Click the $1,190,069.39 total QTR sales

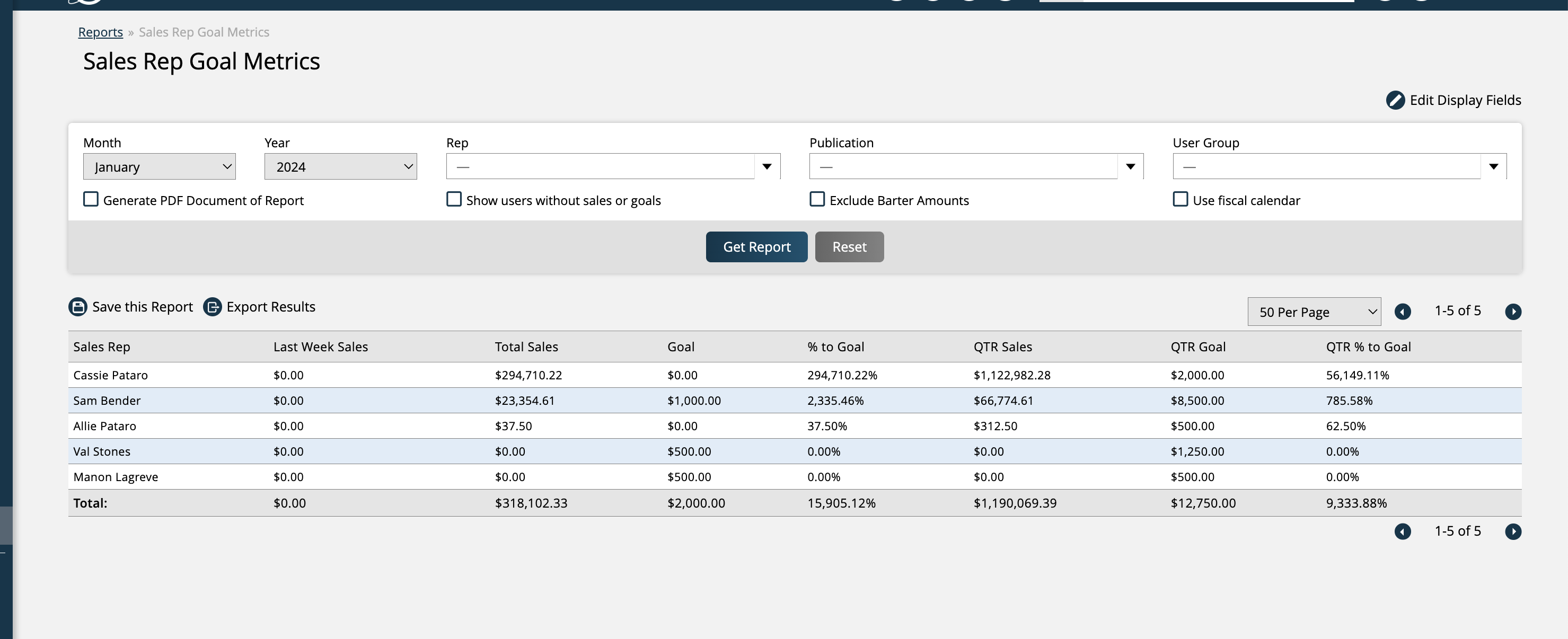point(1015,504)
